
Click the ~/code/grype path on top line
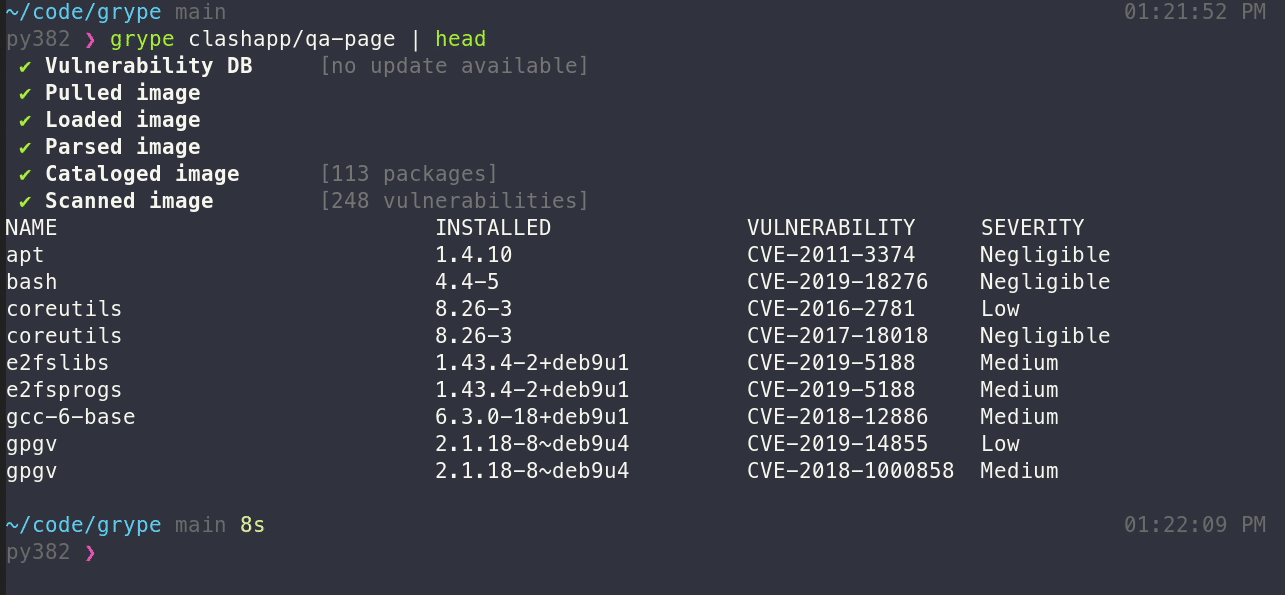coord(83,12)
